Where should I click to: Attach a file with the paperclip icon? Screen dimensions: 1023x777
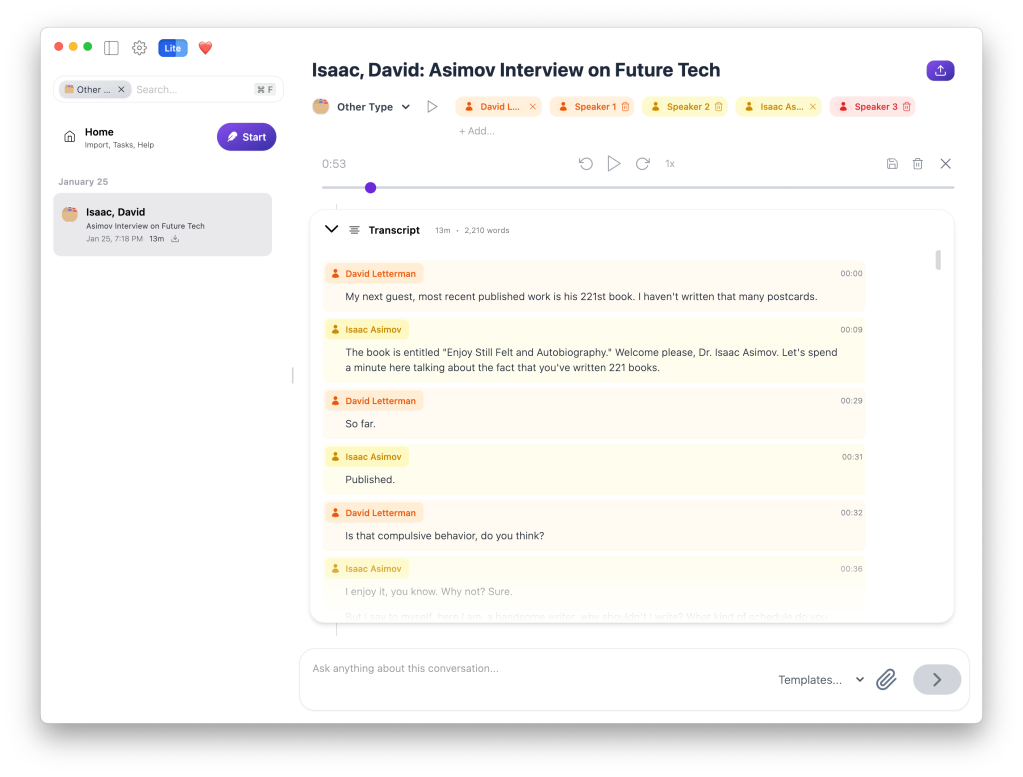[x=886, y=680]
